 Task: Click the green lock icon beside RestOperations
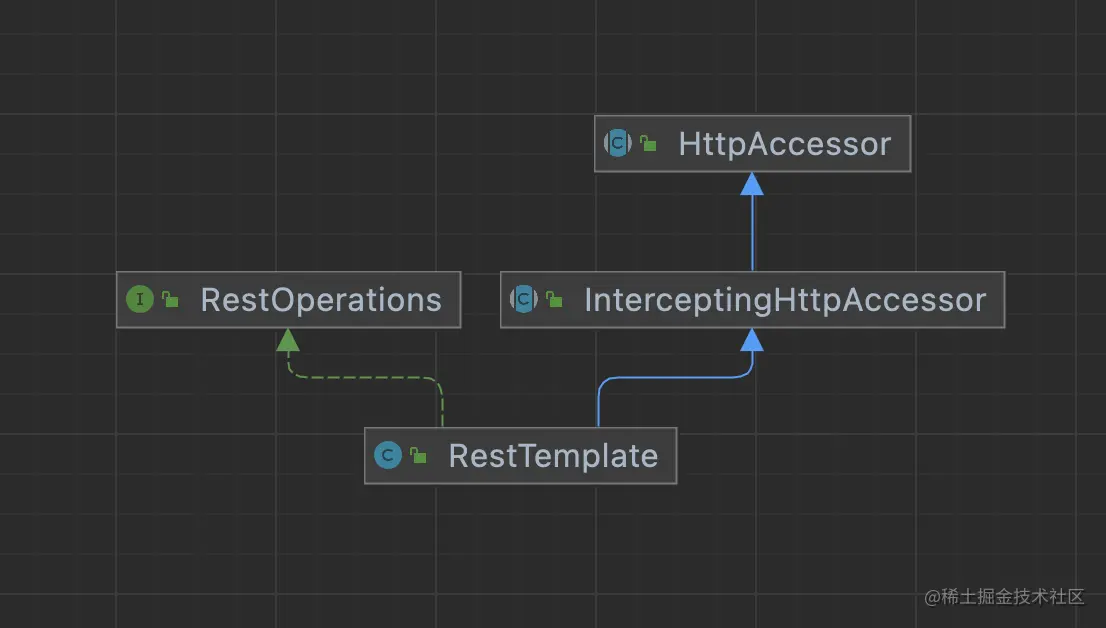(171, 299)
